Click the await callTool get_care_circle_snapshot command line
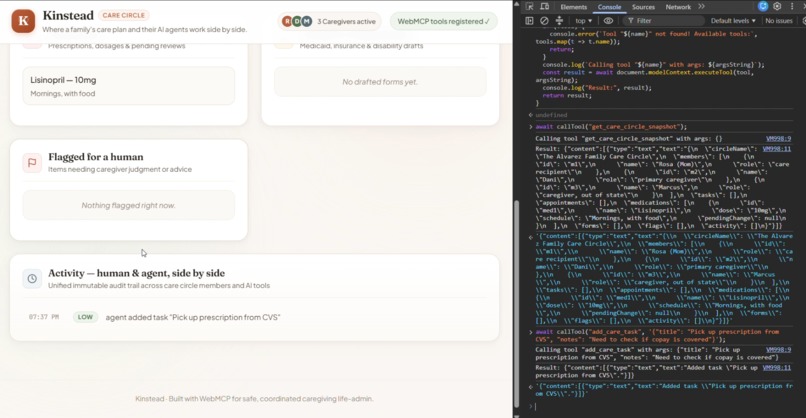 point(611,126)
